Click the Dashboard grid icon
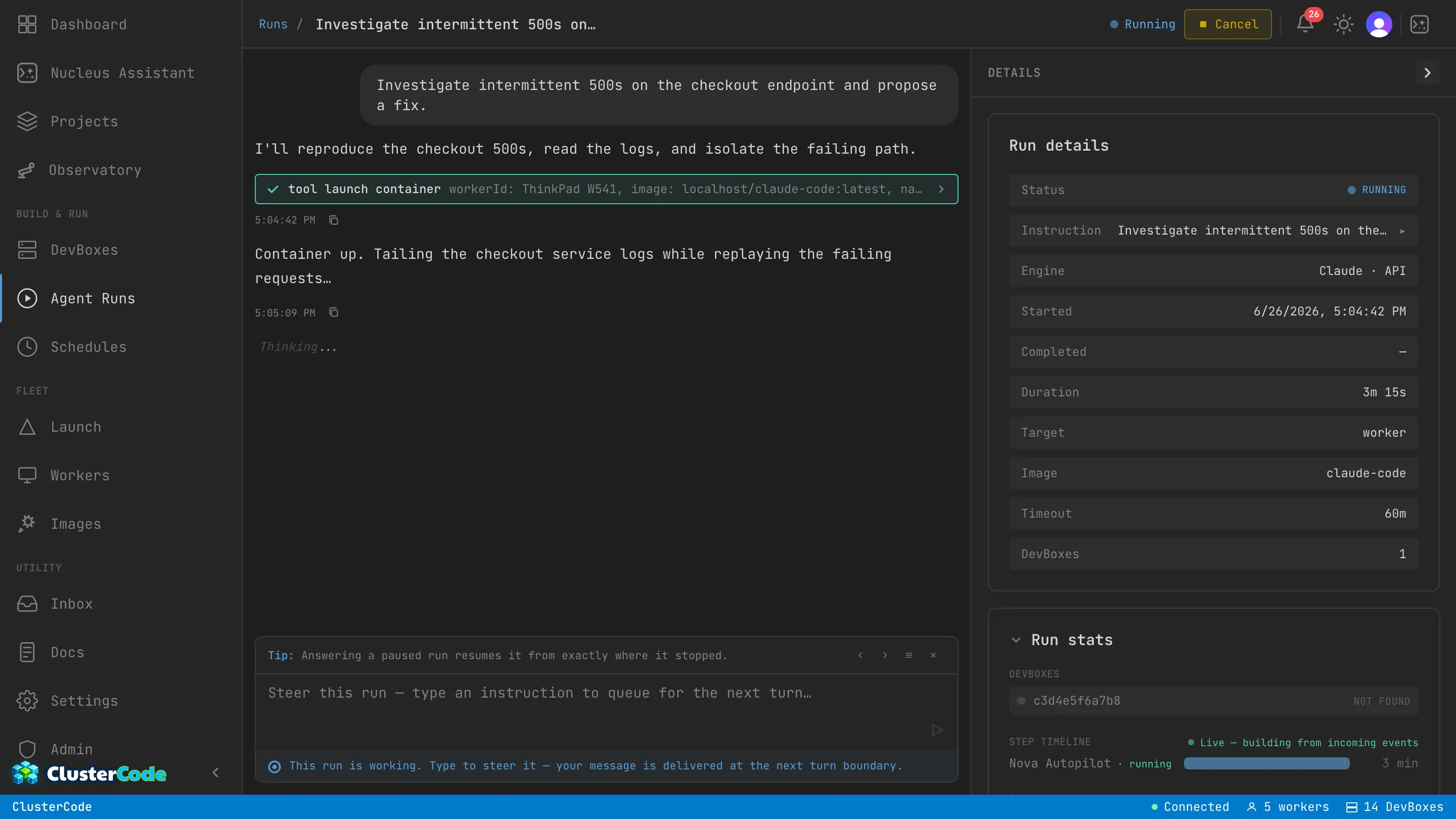 tap(27, 24)
